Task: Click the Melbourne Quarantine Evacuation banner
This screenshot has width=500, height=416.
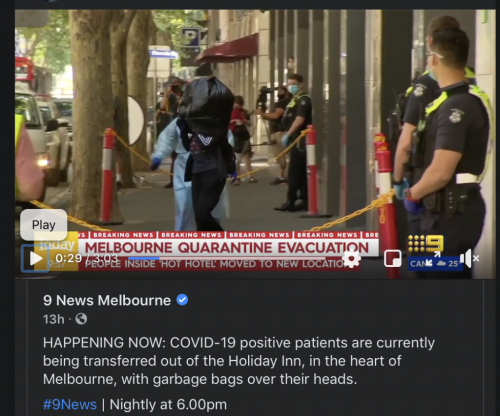Action: pyautogui.click(x=227, y=248)
